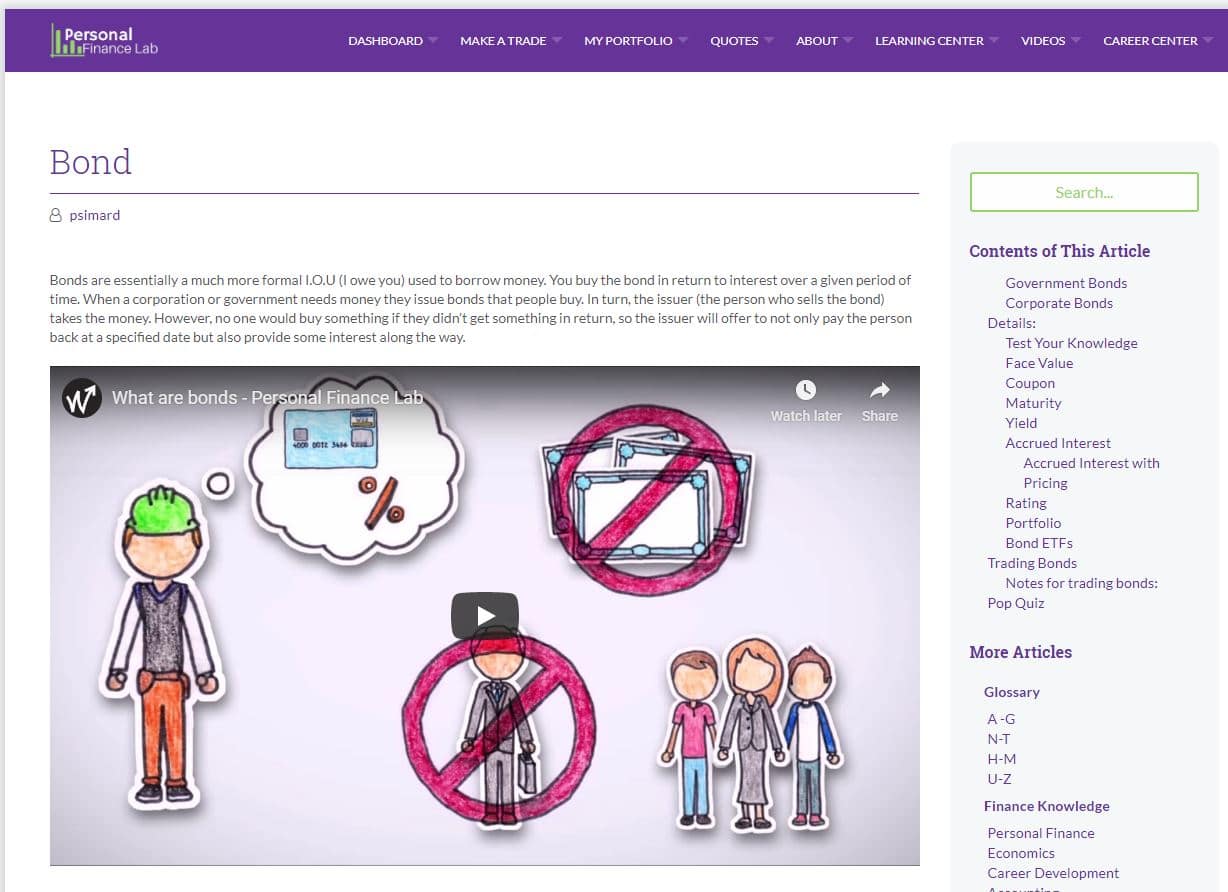Go to the Details: section link
This screenshot has width=1228, height=892.
1012,323
